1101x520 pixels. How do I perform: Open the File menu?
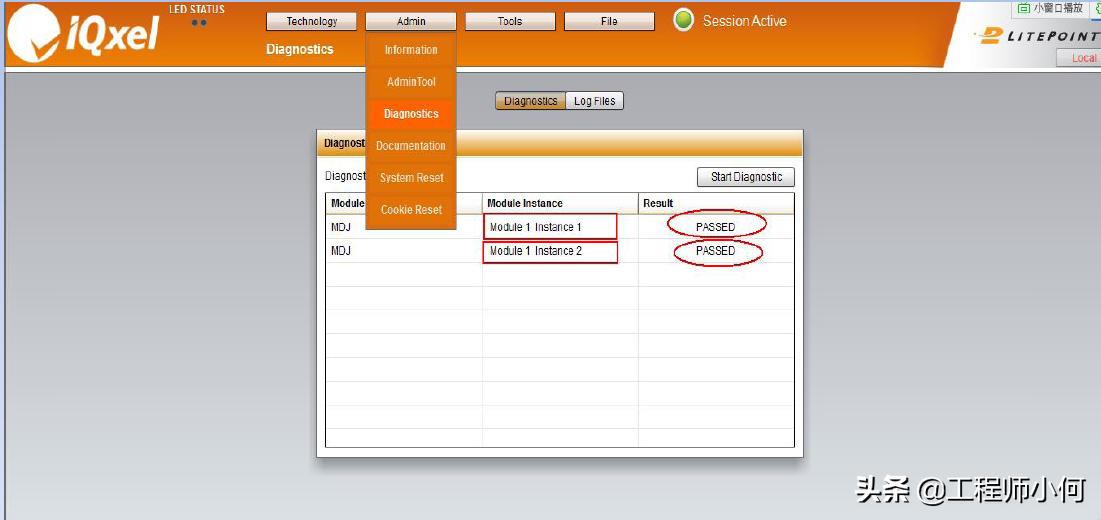point(609,22)
